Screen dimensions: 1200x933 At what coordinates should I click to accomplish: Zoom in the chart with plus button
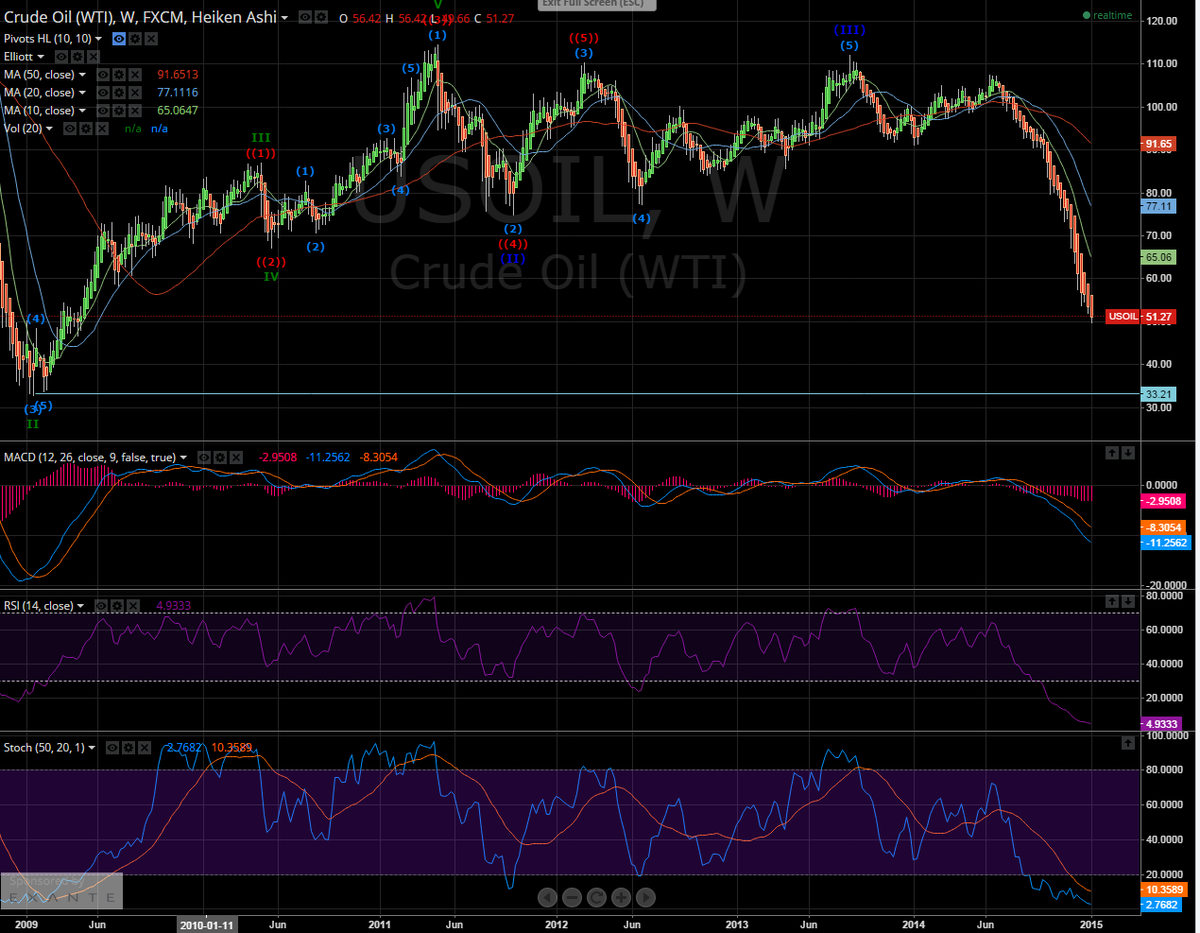(x=620, y=897)
